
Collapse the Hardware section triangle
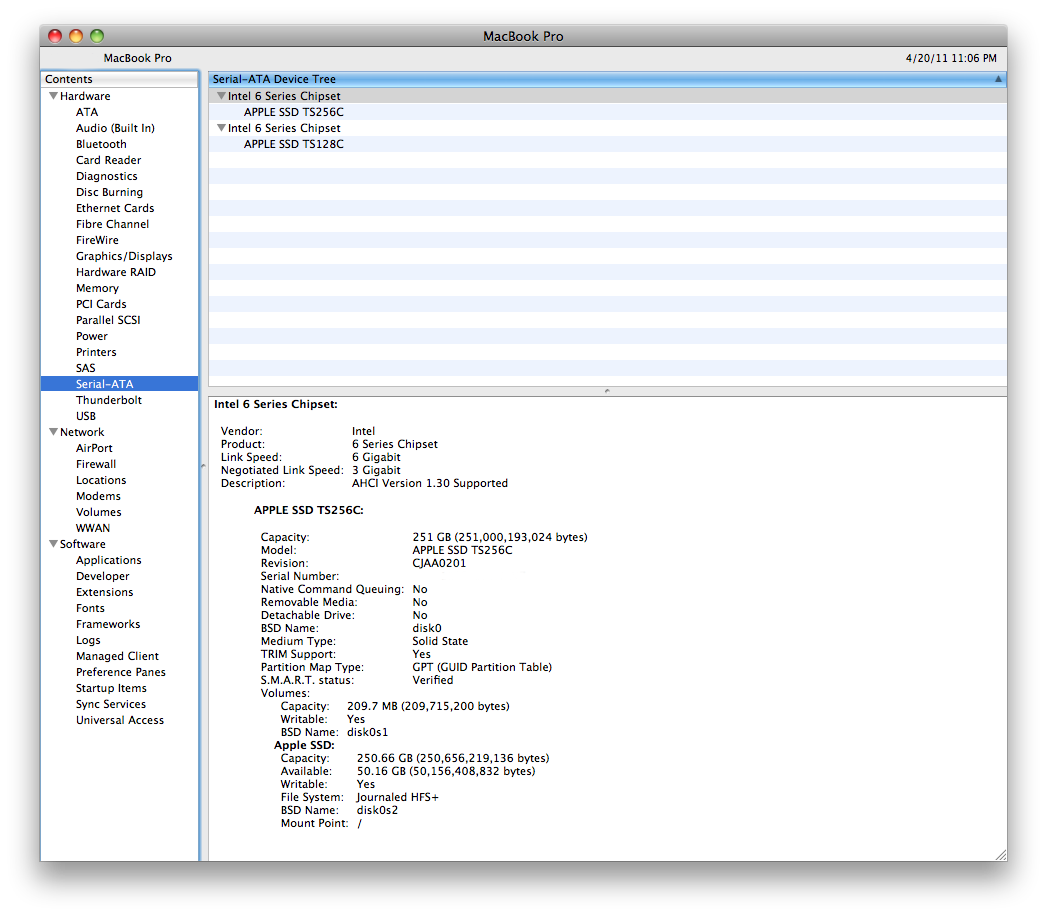click(x=53, y=96)
